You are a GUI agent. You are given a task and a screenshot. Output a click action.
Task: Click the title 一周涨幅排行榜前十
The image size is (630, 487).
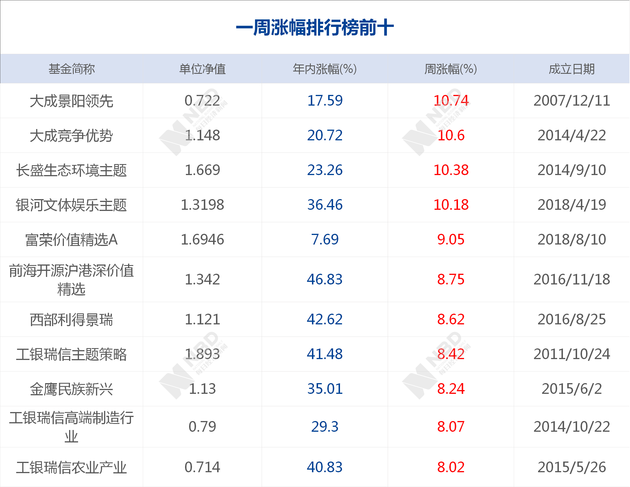[315, 28]
